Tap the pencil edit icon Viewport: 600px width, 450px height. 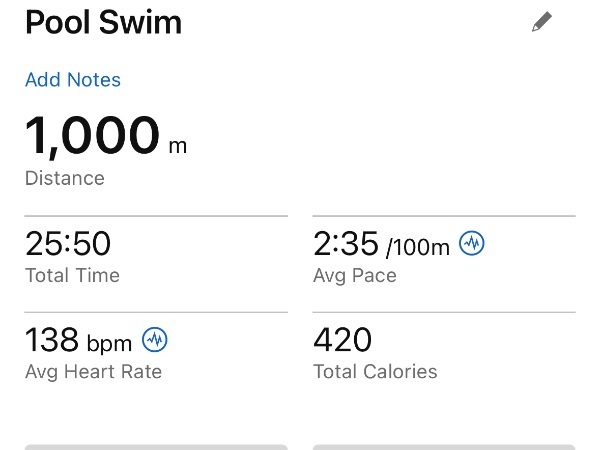(542, 23)
